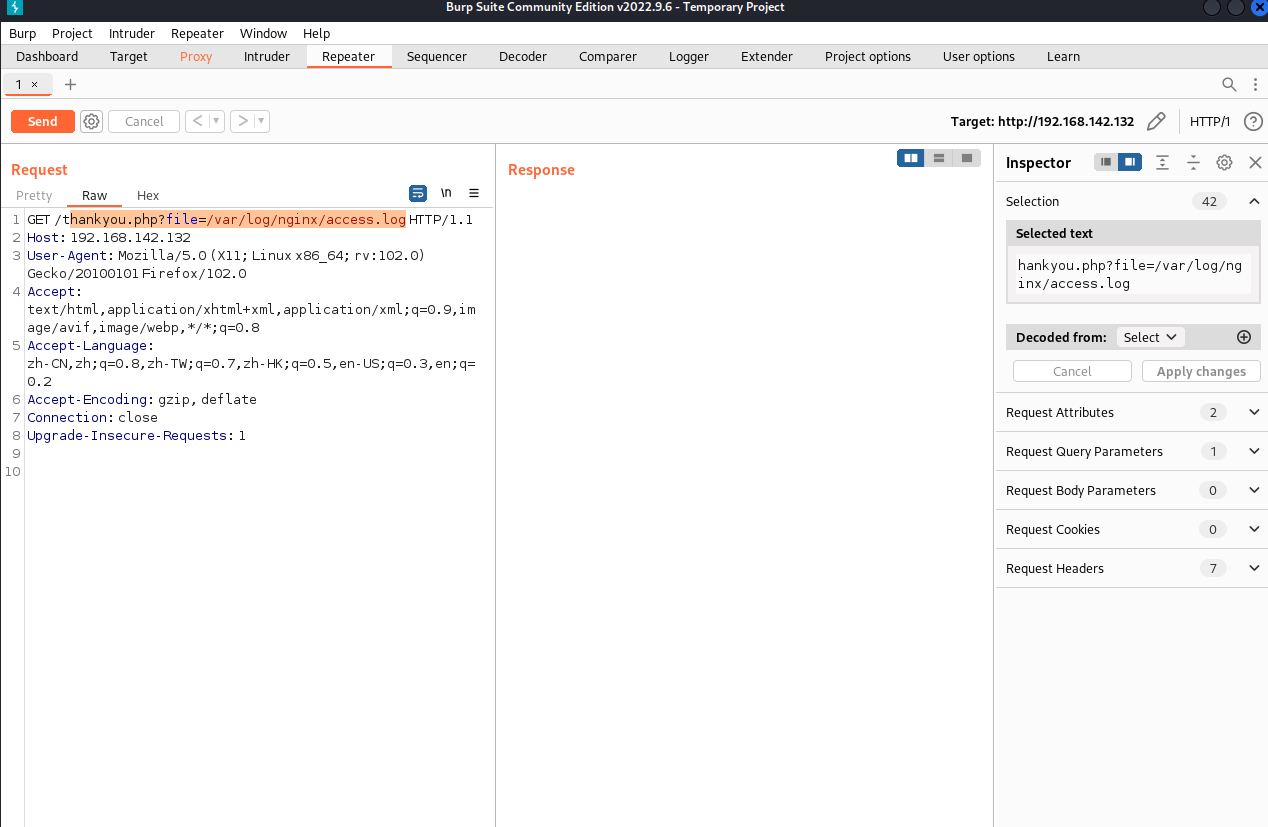Click Inspector Cancel button

coord(1072,371)
